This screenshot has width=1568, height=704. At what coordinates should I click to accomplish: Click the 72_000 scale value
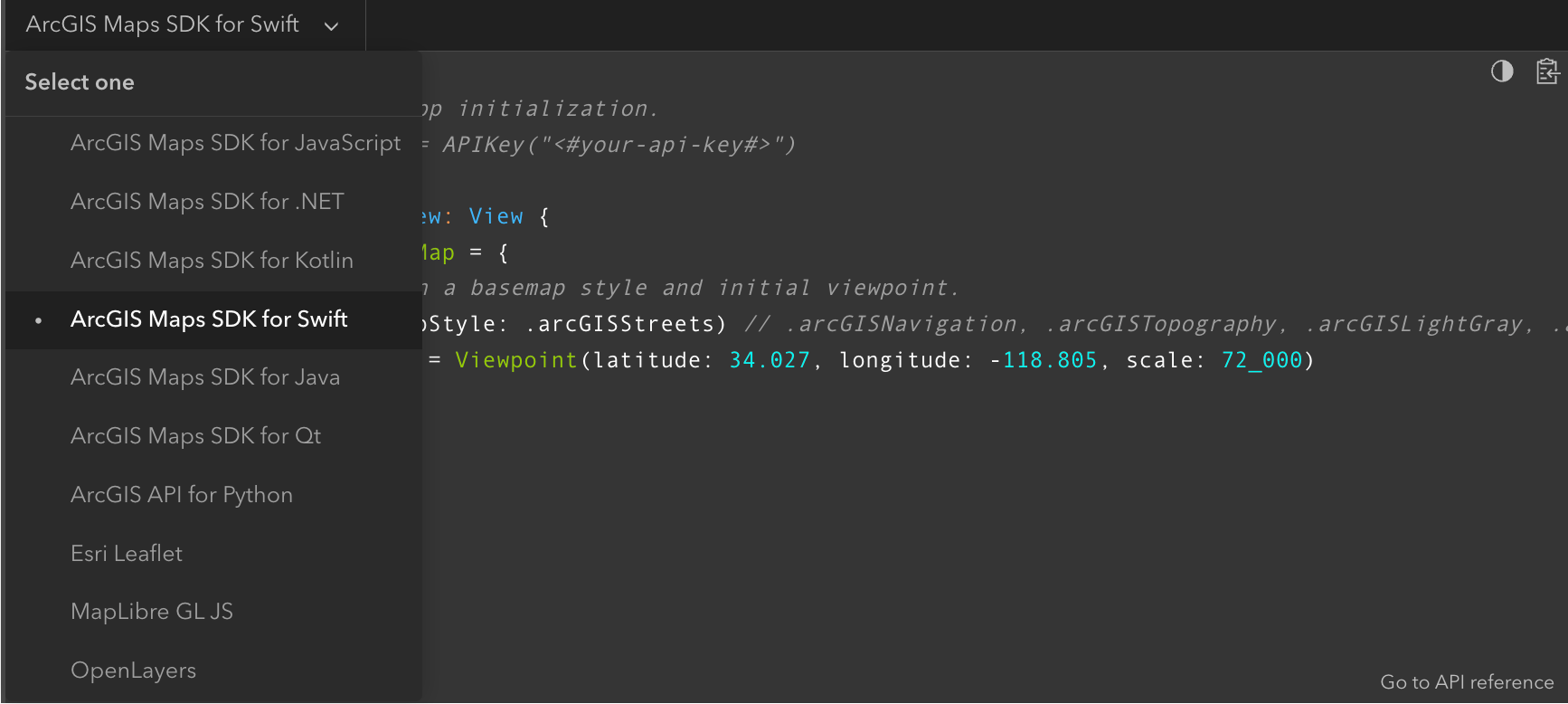click(x=1261, y=360)
